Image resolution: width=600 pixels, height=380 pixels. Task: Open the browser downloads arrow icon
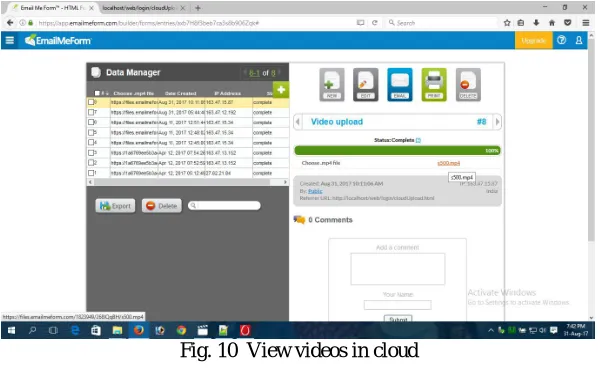(536, 23)
